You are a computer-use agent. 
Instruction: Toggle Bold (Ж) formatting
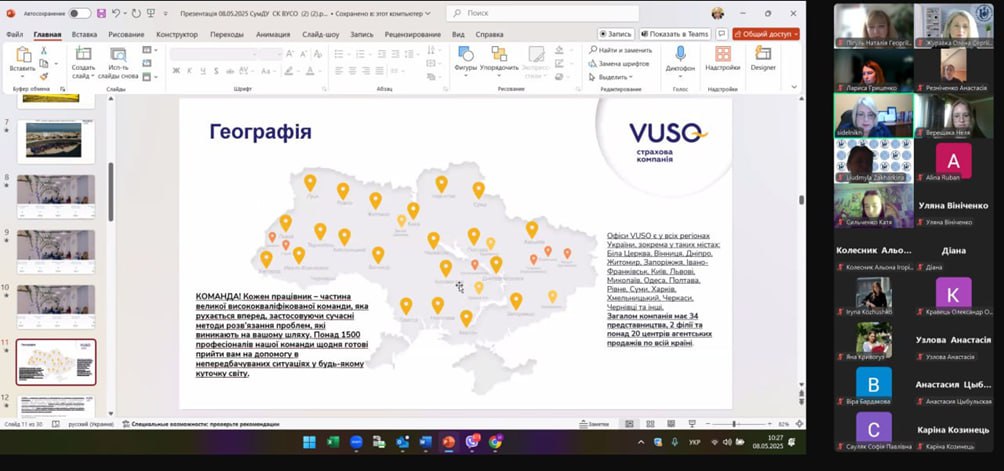coord(175,71)
